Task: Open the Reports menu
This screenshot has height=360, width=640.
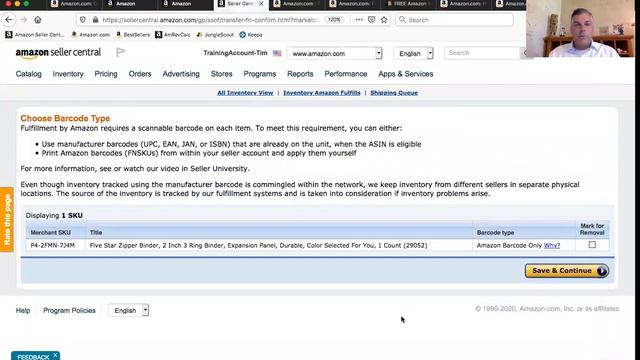Action: click(300, 74)
